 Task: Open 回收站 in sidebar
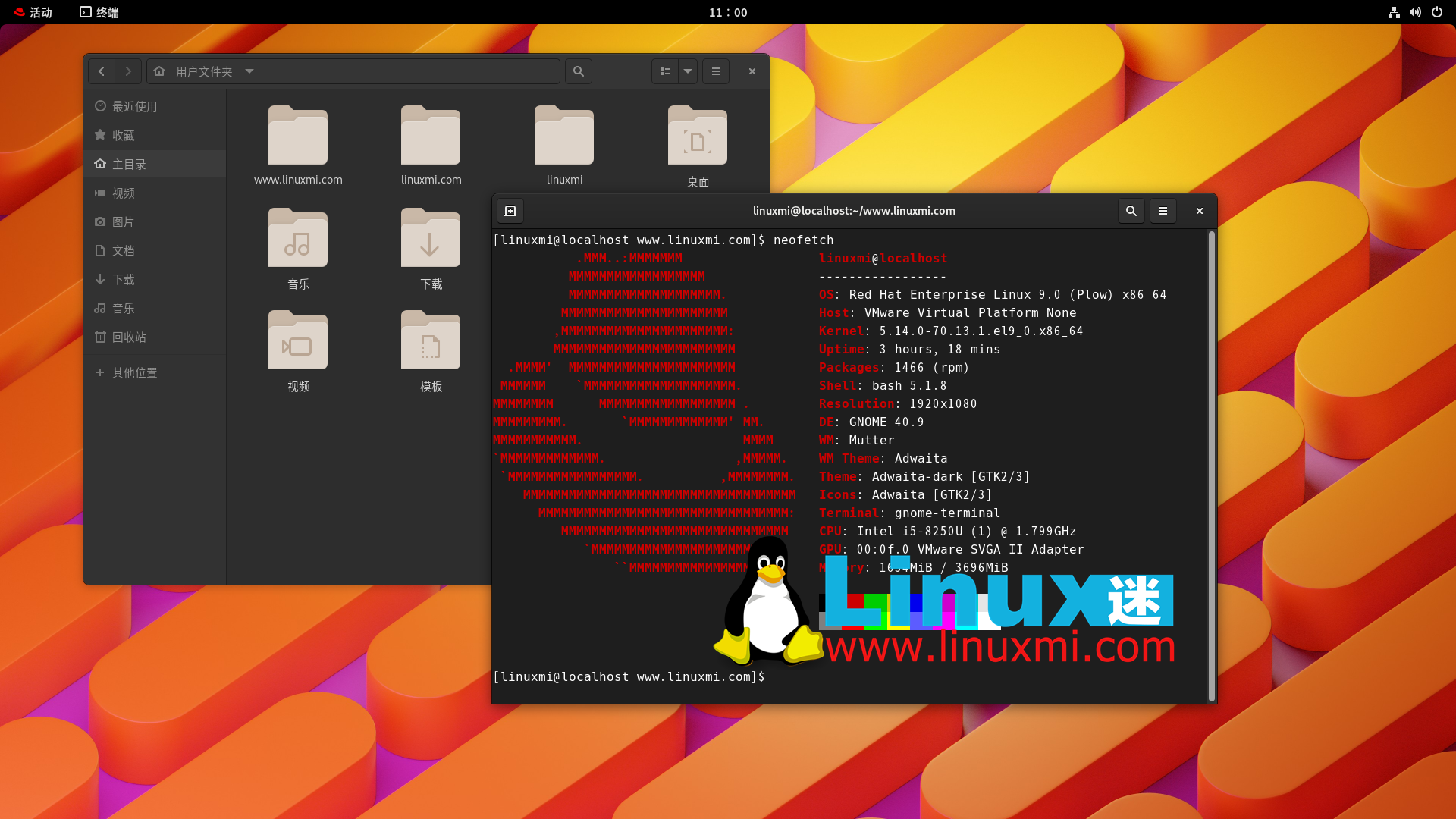click(155, 337)
